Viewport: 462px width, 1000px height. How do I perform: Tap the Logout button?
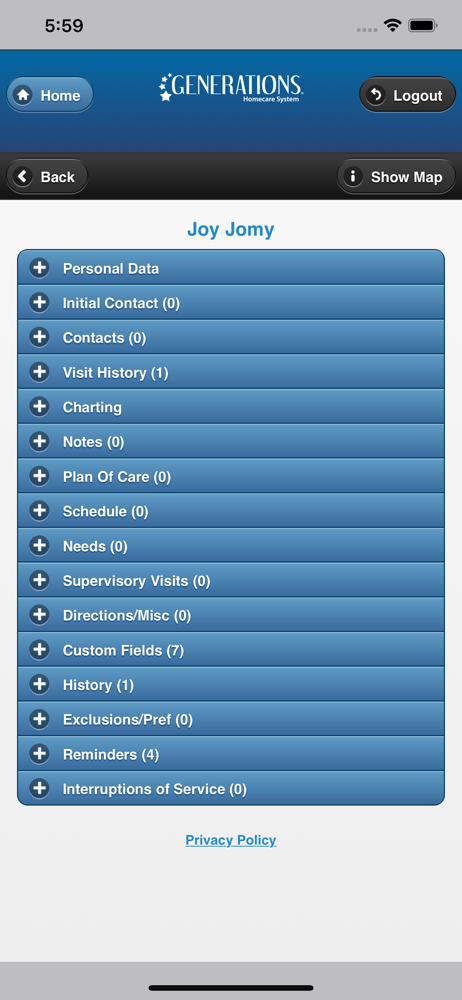[407, 95]
